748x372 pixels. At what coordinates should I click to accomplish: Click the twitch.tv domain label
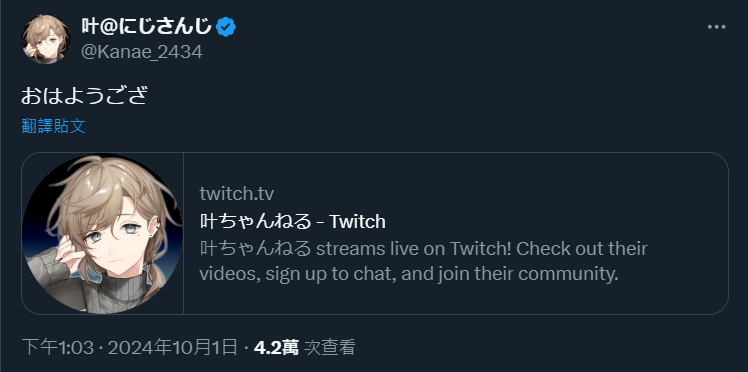point(237,194)
